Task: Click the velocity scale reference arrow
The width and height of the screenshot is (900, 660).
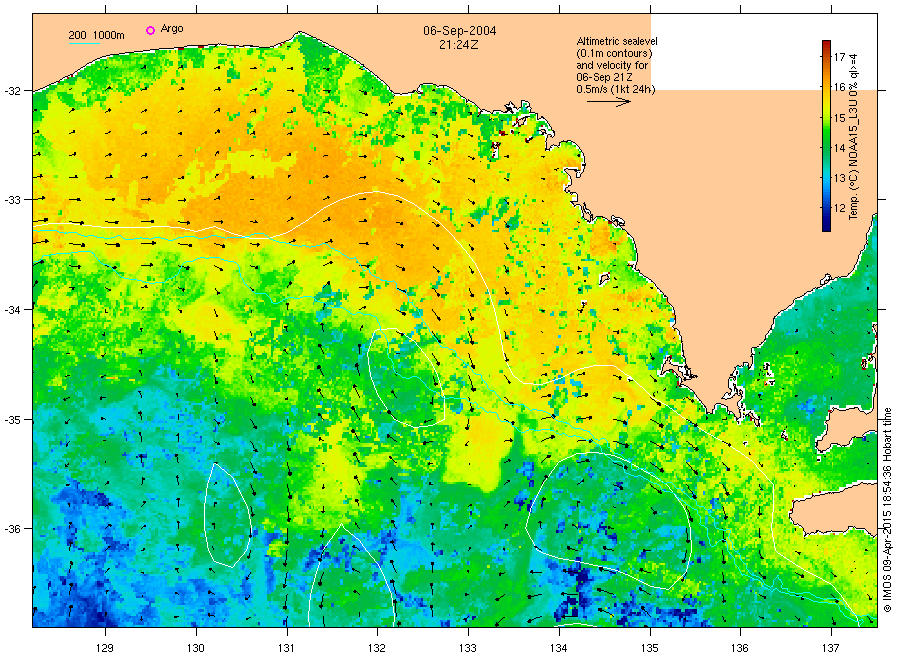Action: click(609, 102)
